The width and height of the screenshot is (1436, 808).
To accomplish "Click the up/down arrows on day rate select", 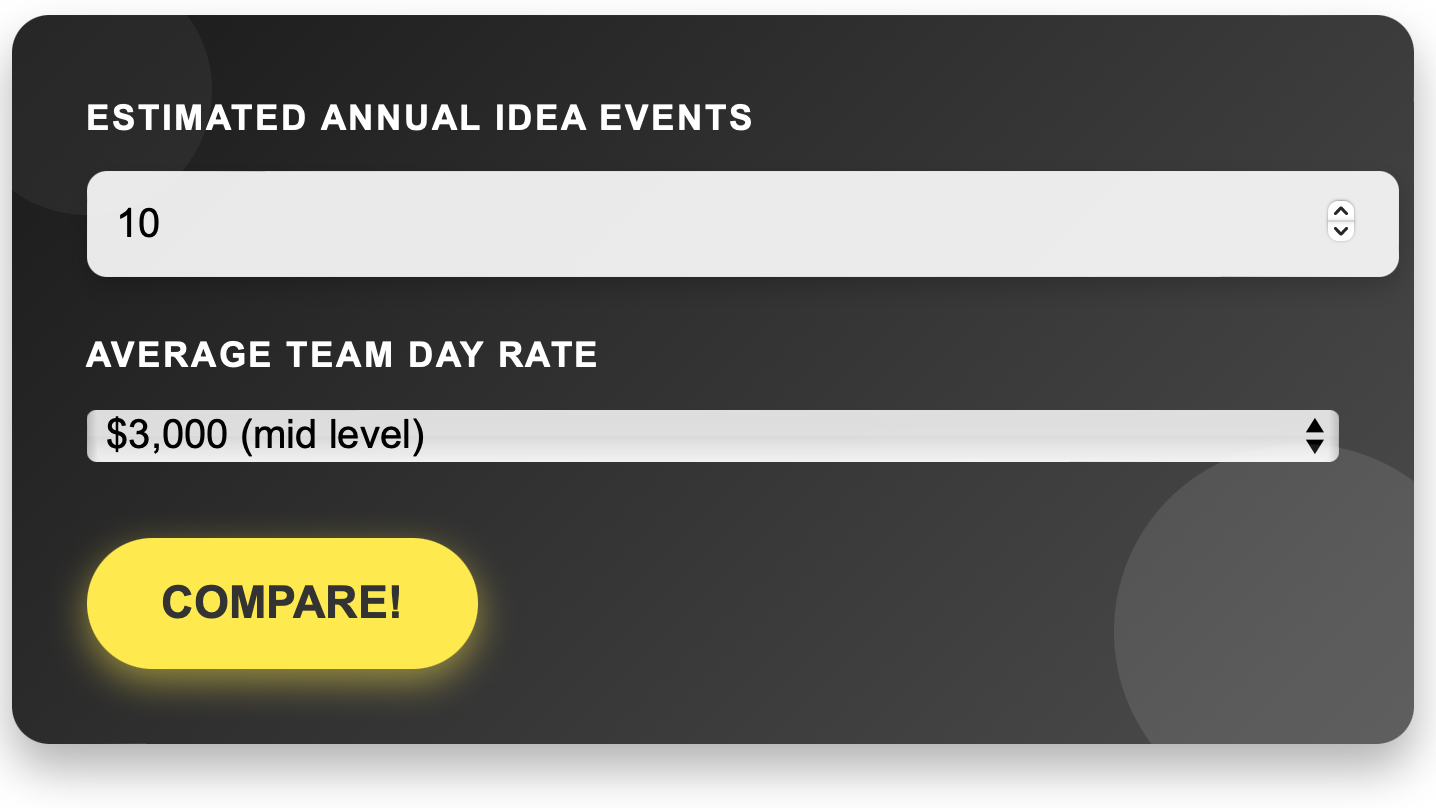I will tap(1315, 436).
